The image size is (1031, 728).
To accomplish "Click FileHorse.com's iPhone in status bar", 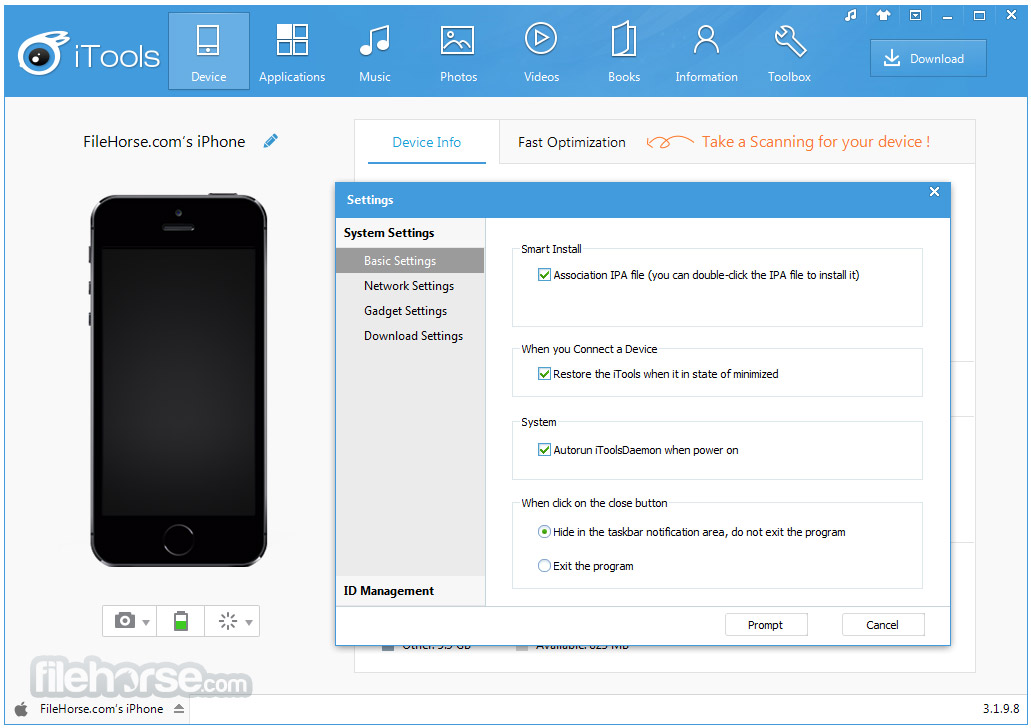I will 101,709.
